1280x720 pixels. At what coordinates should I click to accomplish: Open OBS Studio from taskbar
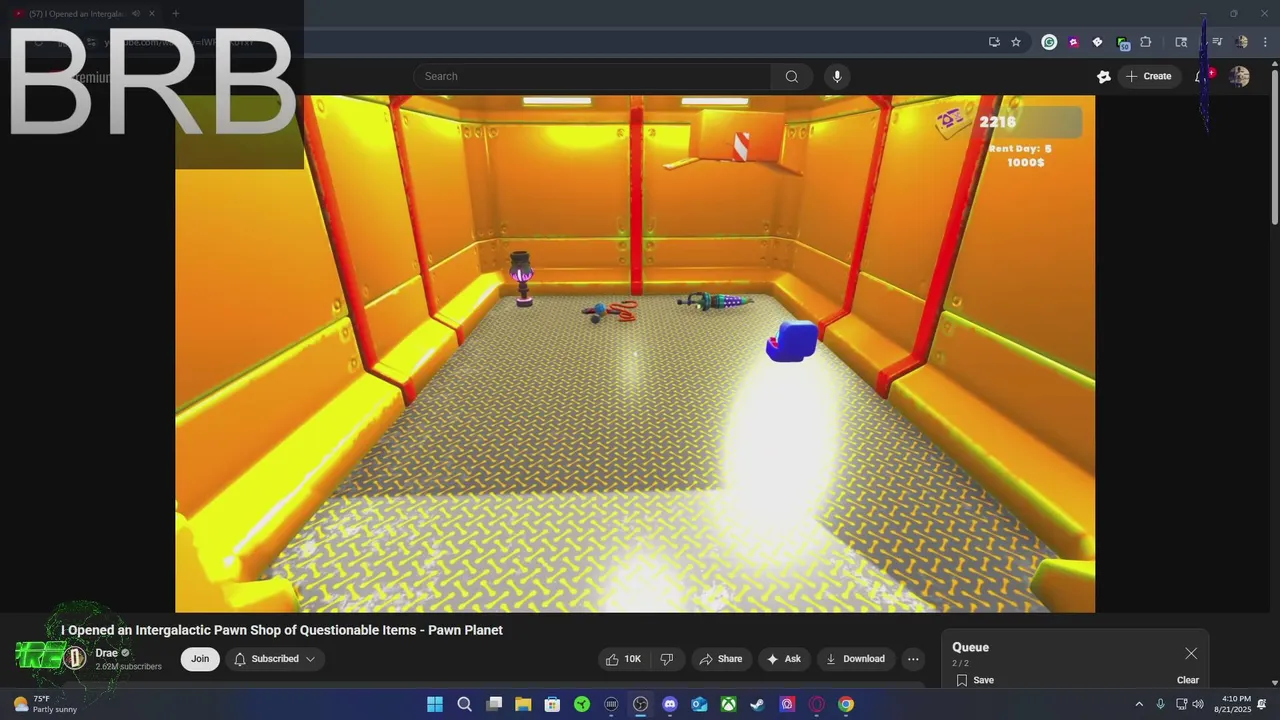coord(640,704)
